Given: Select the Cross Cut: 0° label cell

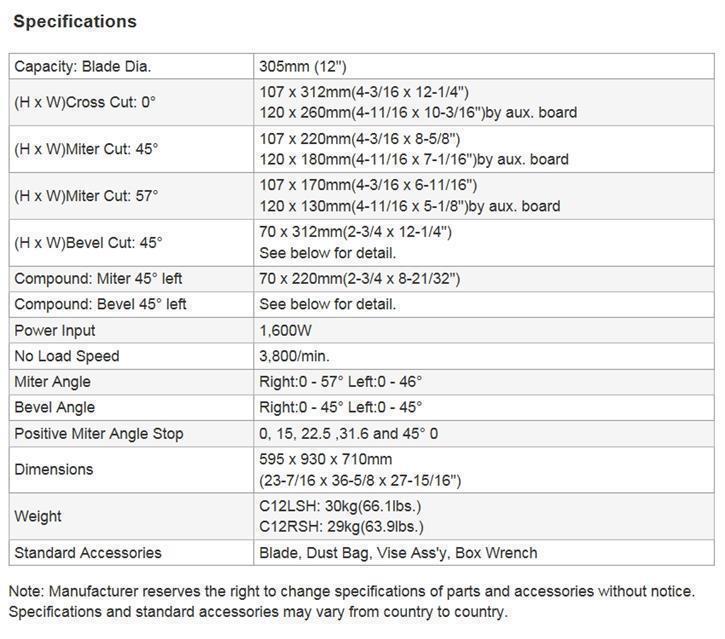Looking at the screenshot, I should (x=85, y=102).
